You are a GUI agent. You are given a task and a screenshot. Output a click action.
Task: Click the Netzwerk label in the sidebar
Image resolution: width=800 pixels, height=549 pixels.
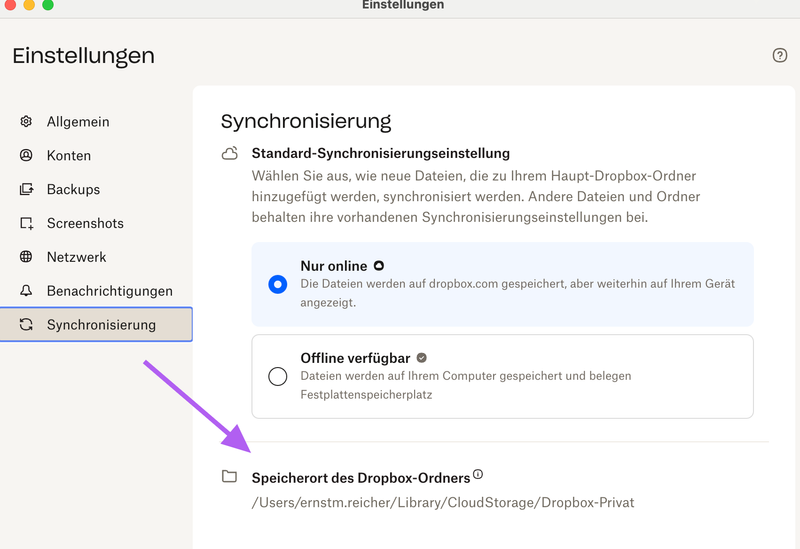pyautogui.click(x=76, y=257)
